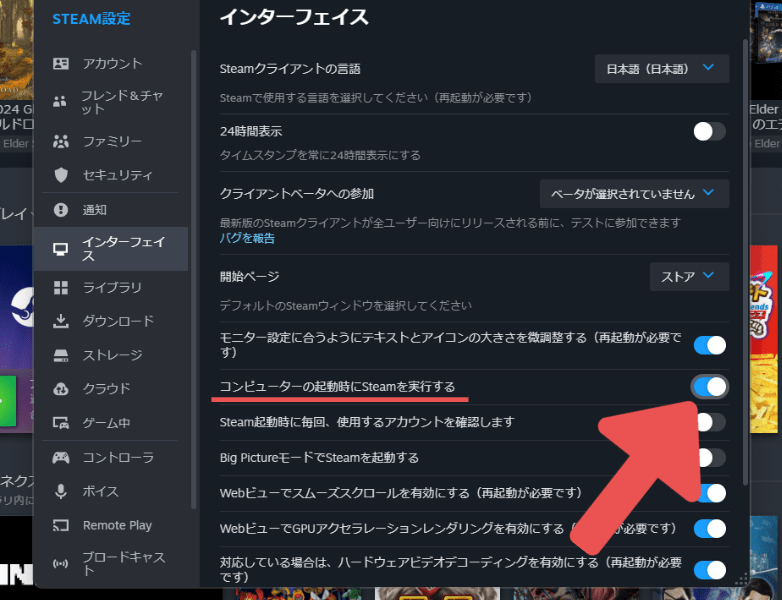Screen dimensions: 782x600
Task: Click the Cloud (クラウド) icon
Action: (x=61, y=389)
